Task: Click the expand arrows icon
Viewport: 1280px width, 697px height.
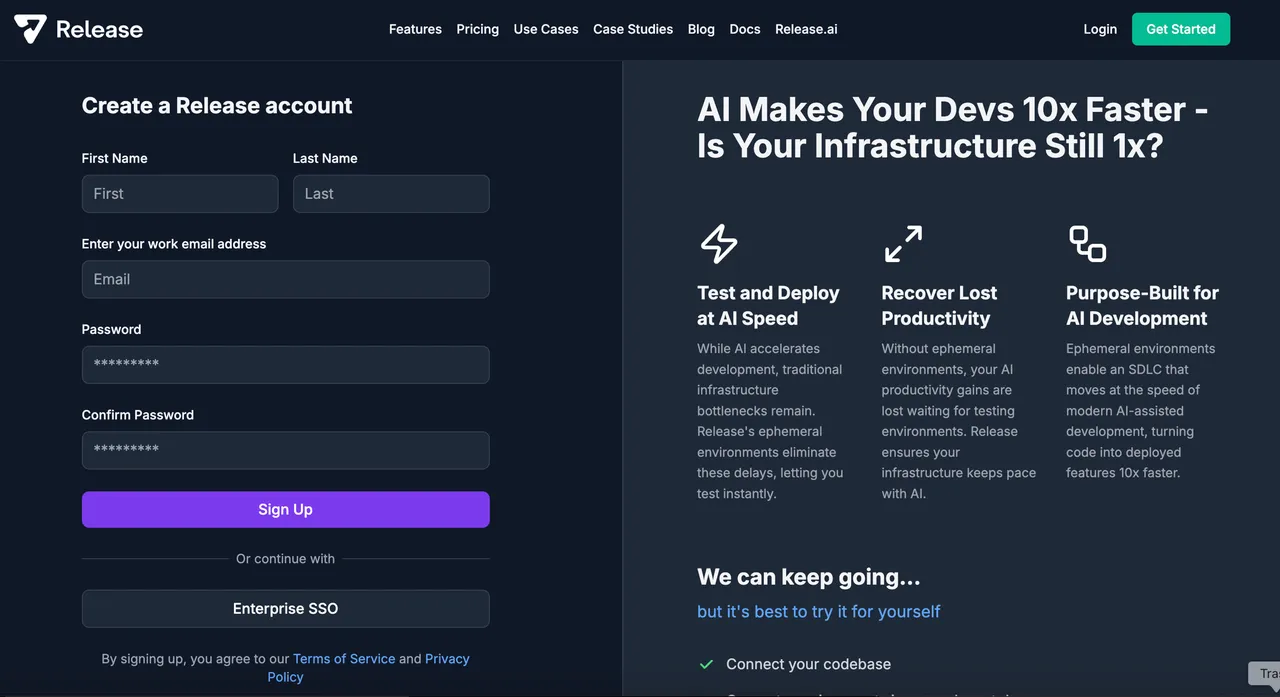Action: tap(903, 243)
